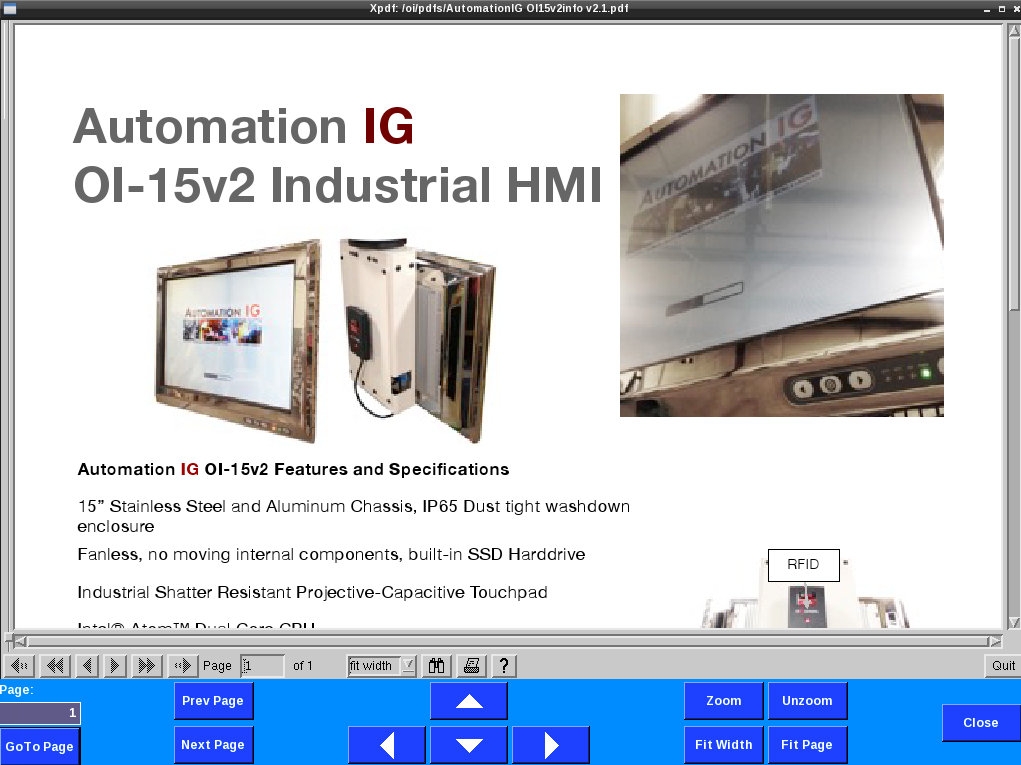Jump back with the double-left arrow icon
1021x765 pixels.
point(55,665)
